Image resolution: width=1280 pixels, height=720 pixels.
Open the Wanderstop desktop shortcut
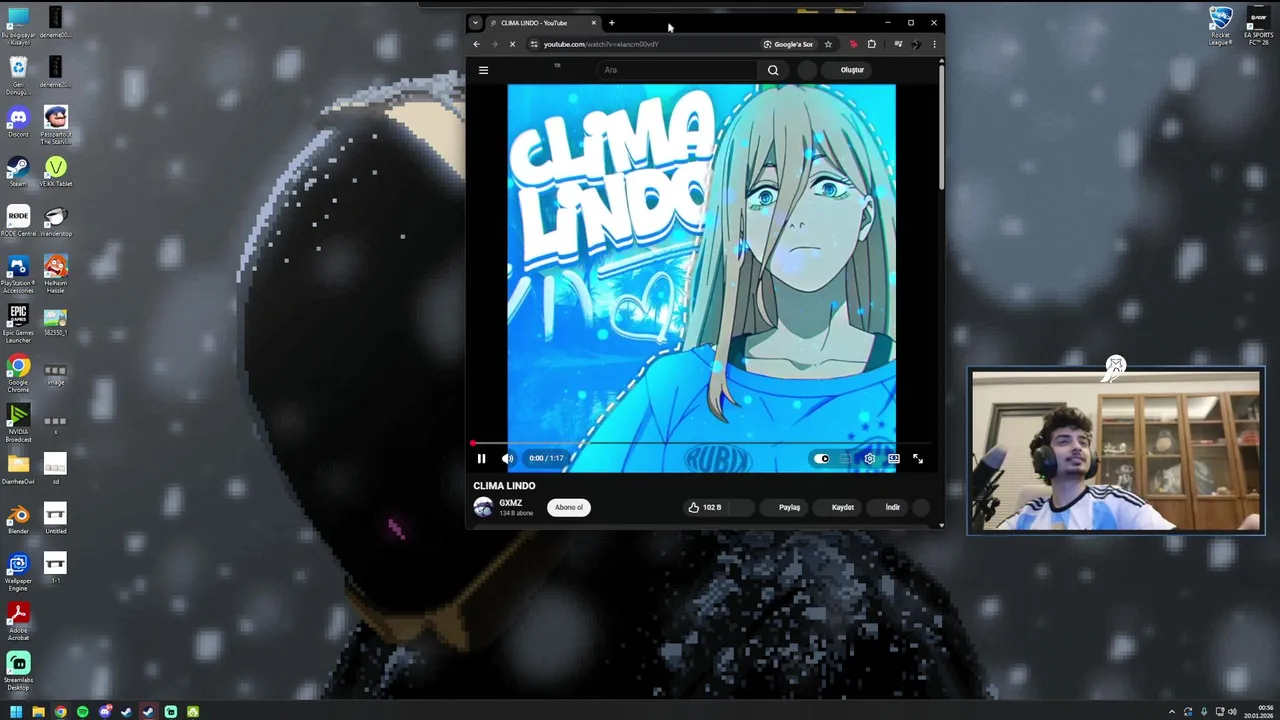[56, 222]
